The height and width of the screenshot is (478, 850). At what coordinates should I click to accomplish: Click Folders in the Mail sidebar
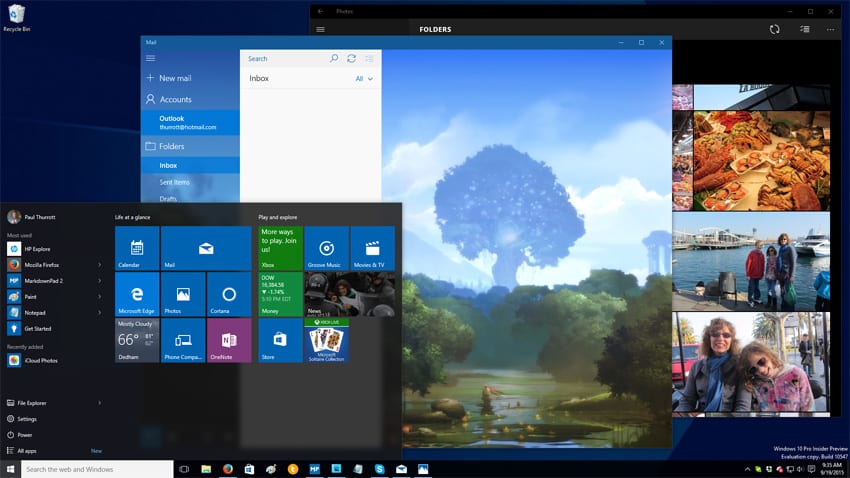[x=190, y=146]
